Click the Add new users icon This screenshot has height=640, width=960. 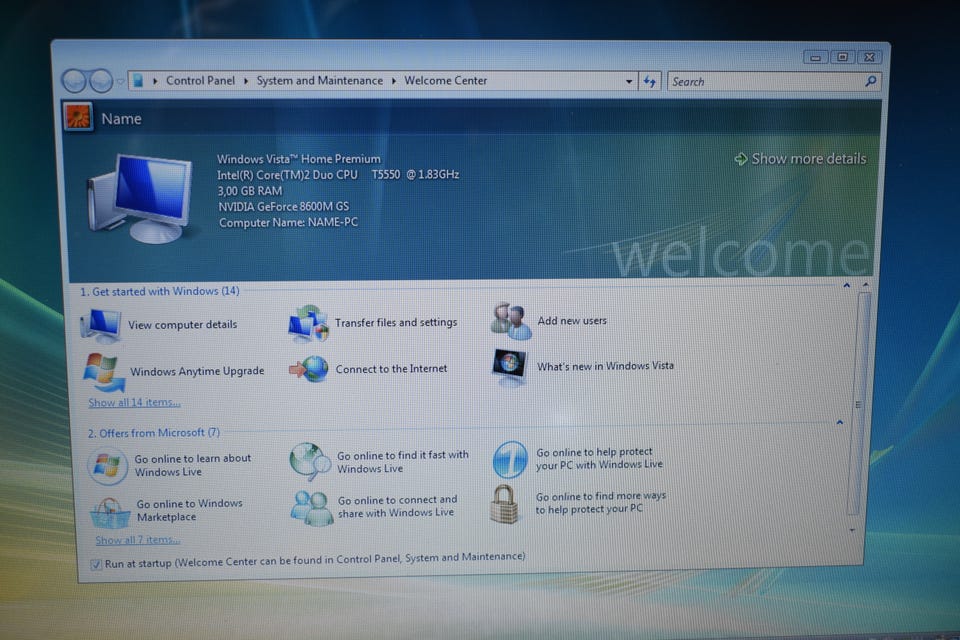pos(511,321)
